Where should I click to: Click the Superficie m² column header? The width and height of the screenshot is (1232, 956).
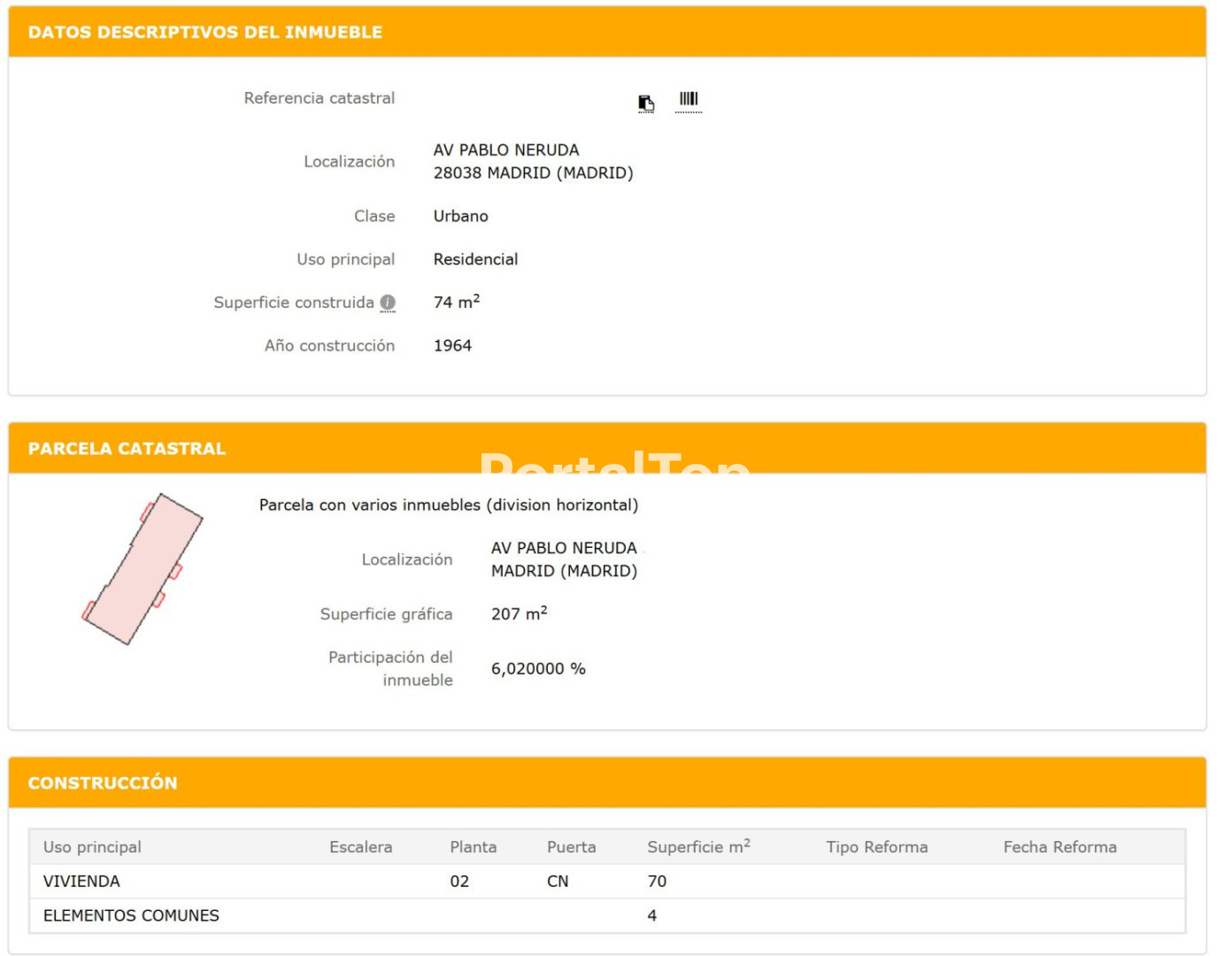(698, 847)
